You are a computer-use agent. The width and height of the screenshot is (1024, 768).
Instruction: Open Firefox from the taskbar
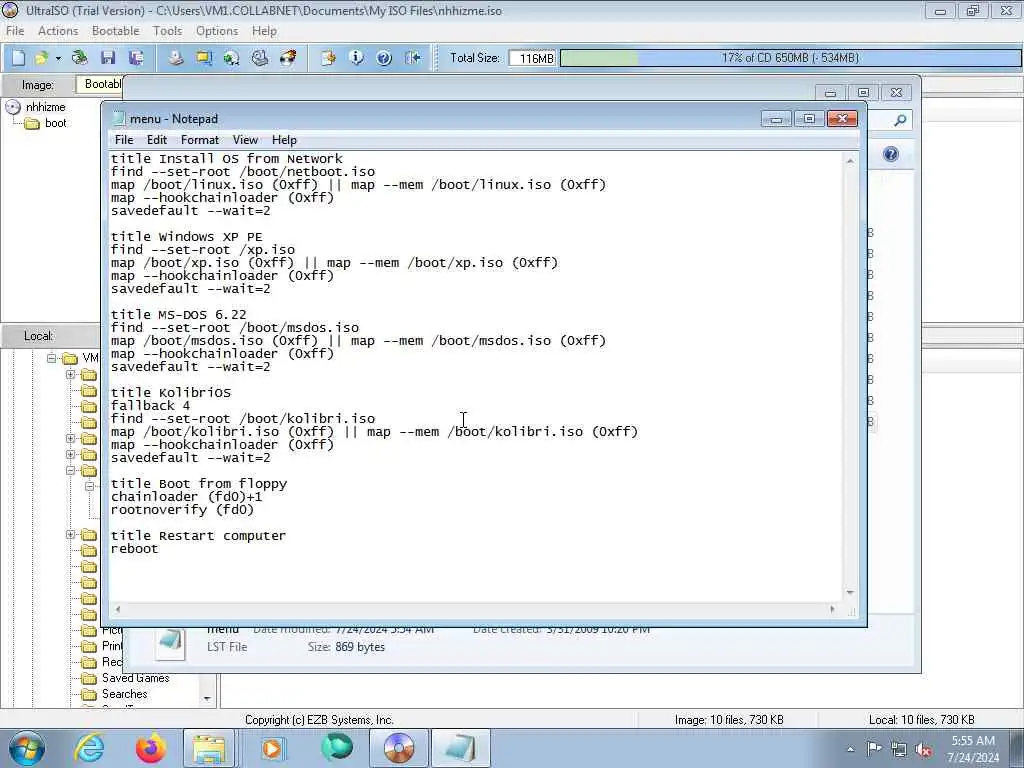(150, 748)
